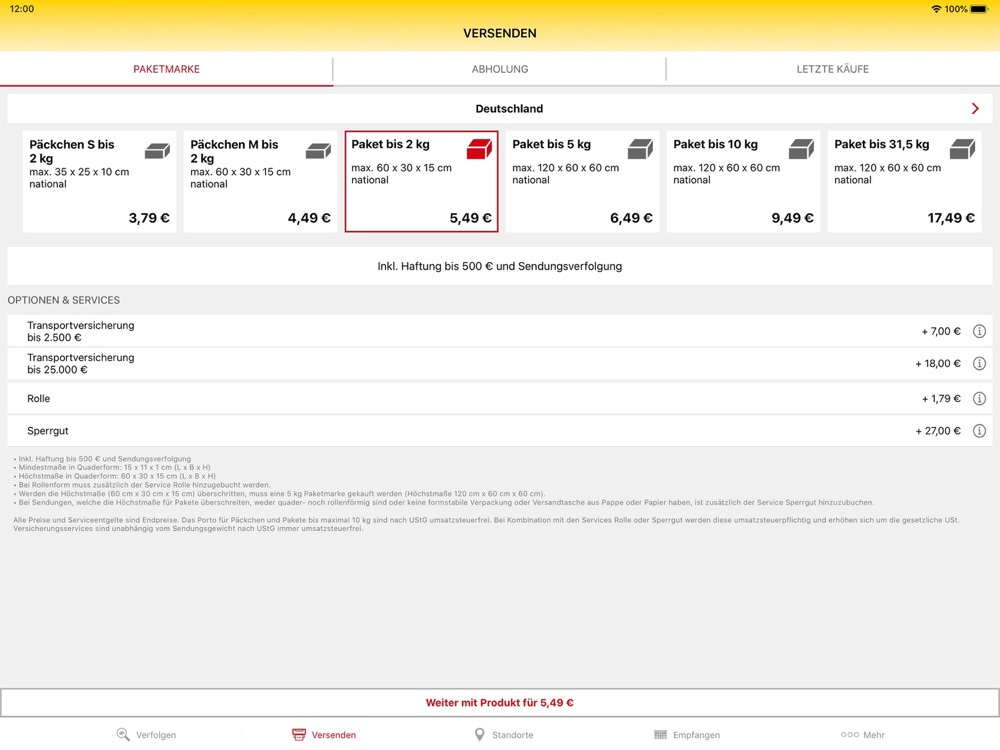Switch to the Abholung tab
This screenshot has height=750, width=1000.
(500, 69)
